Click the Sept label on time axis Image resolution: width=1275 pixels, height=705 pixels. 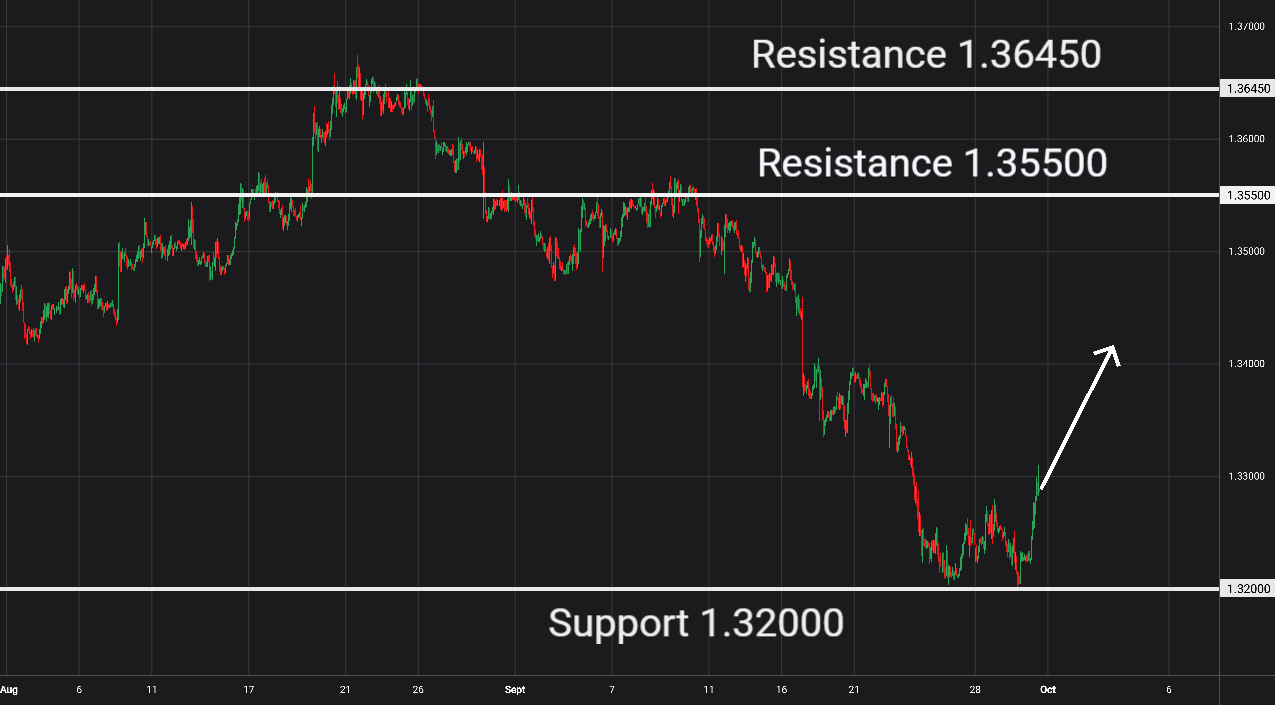tap(516, 690)
